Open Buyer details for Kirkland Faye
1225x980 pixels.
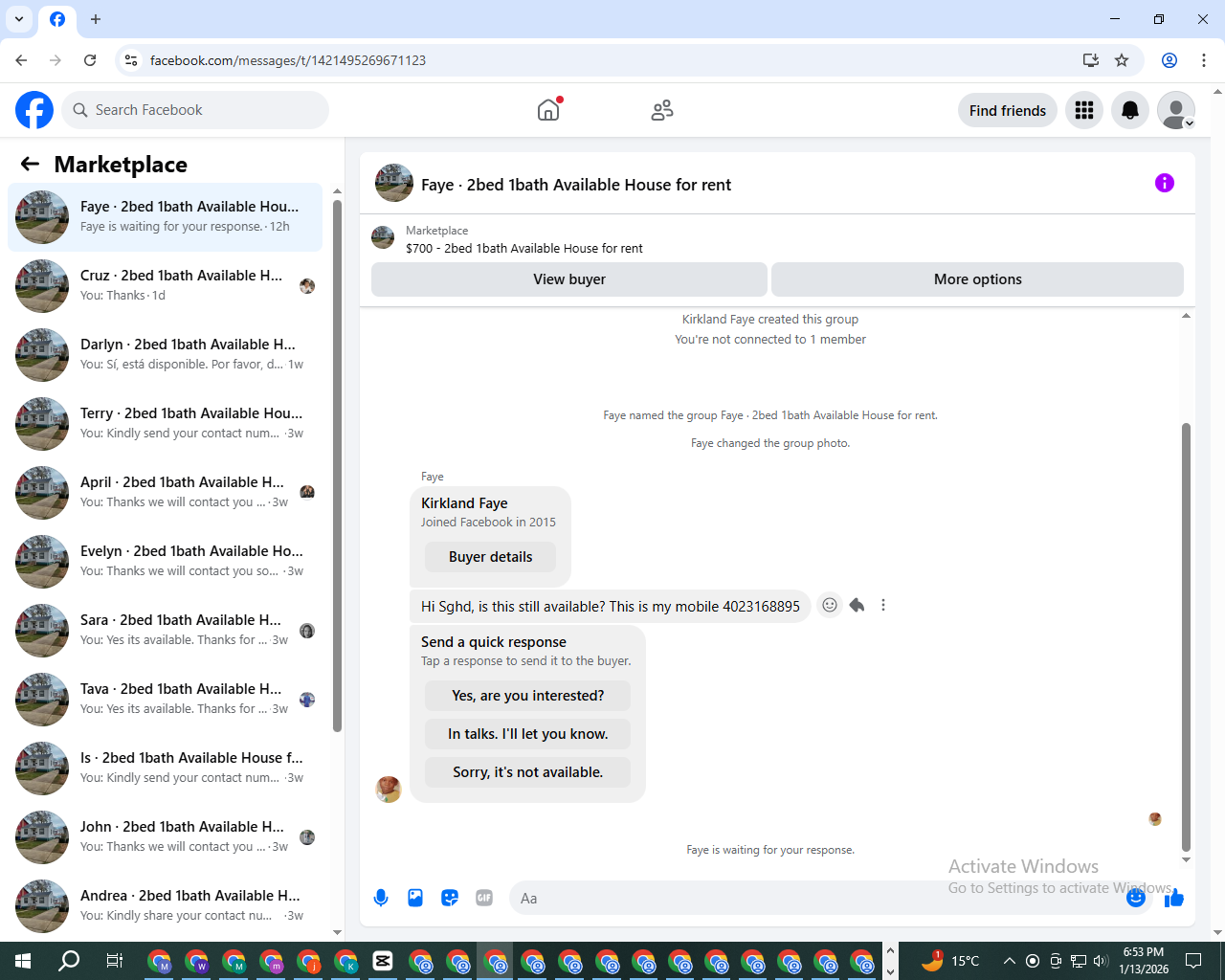click(490, 557)
